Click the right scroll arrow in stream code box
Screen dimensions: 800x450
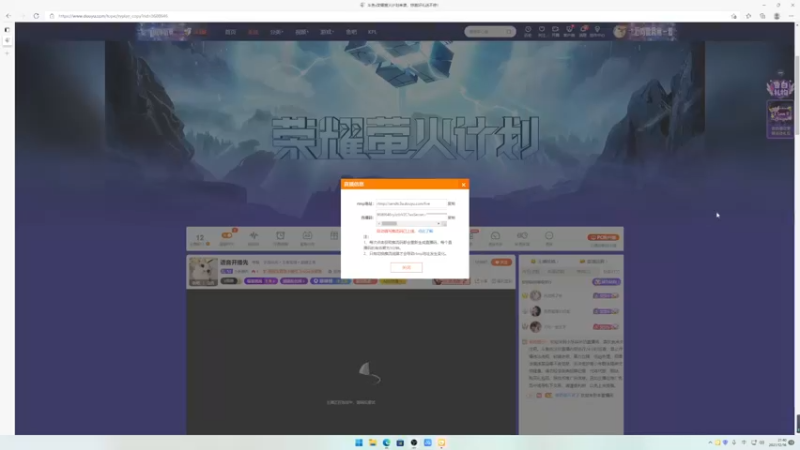[438, 223]
